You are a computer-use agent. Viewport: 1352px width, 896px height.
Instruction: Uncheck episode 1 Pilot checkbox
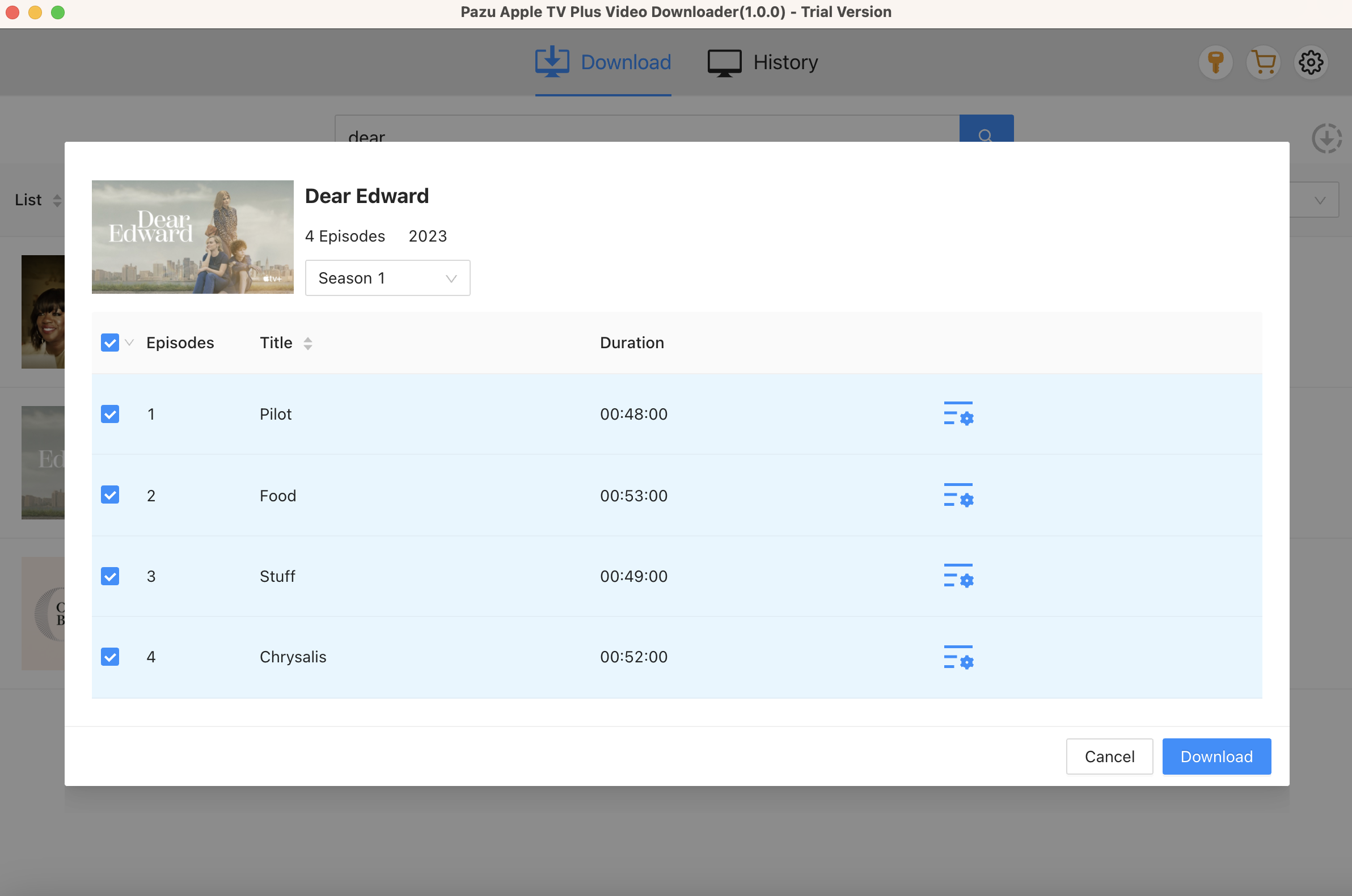point(109,414)
